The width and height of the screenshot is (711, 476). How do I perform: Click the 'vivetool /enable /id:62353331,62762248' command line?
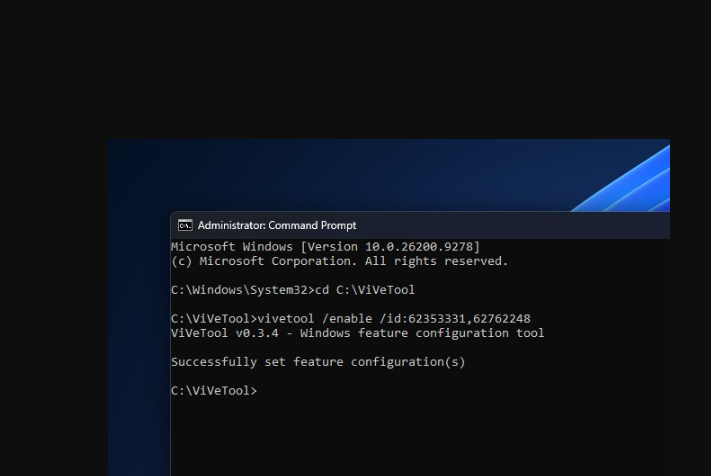click(x=351, y=319)
